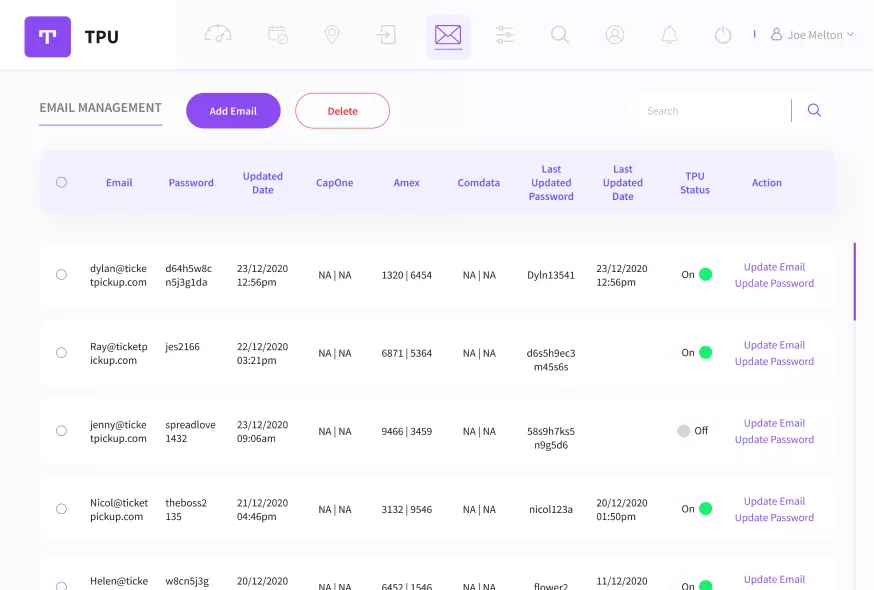Turn on TPU status for jenny's email
Screen dimensions: 874x590
click(685, 431)
